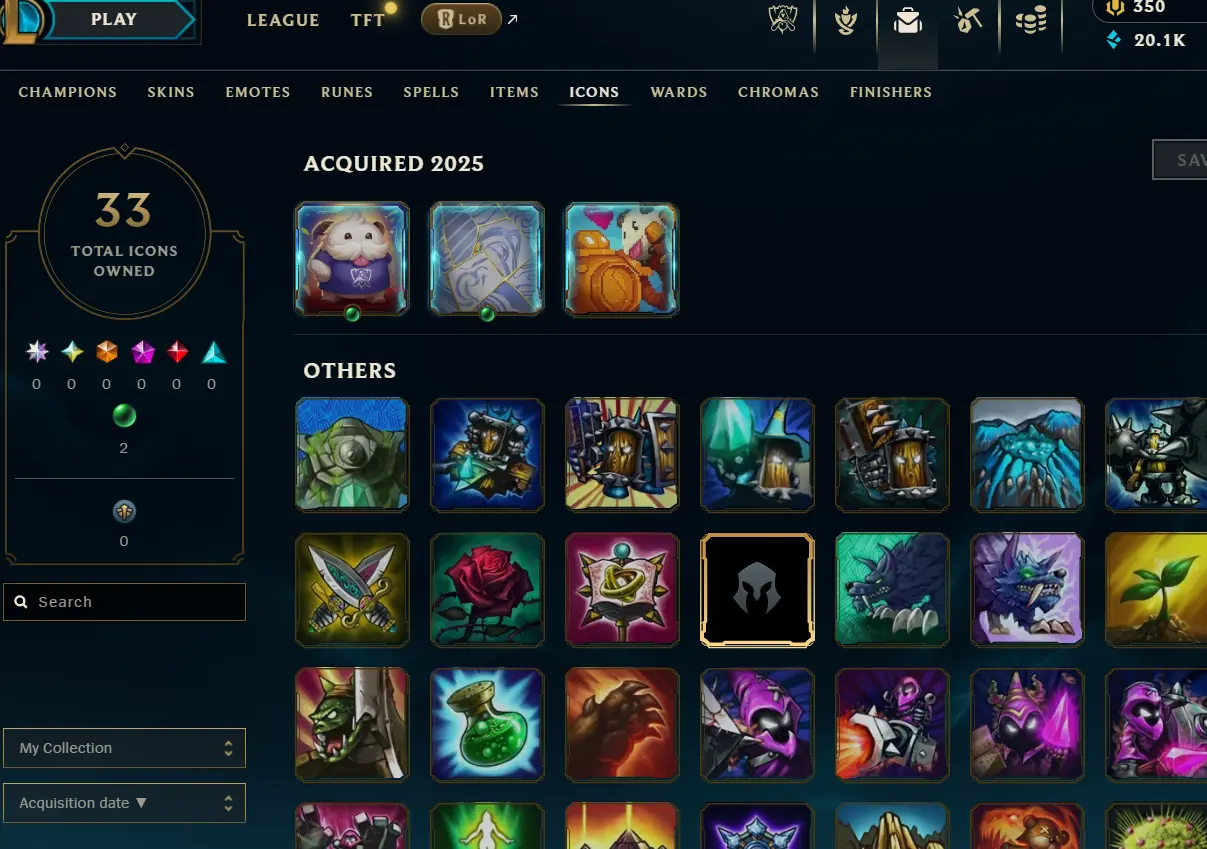Click the PLAY button

[114, 19]
